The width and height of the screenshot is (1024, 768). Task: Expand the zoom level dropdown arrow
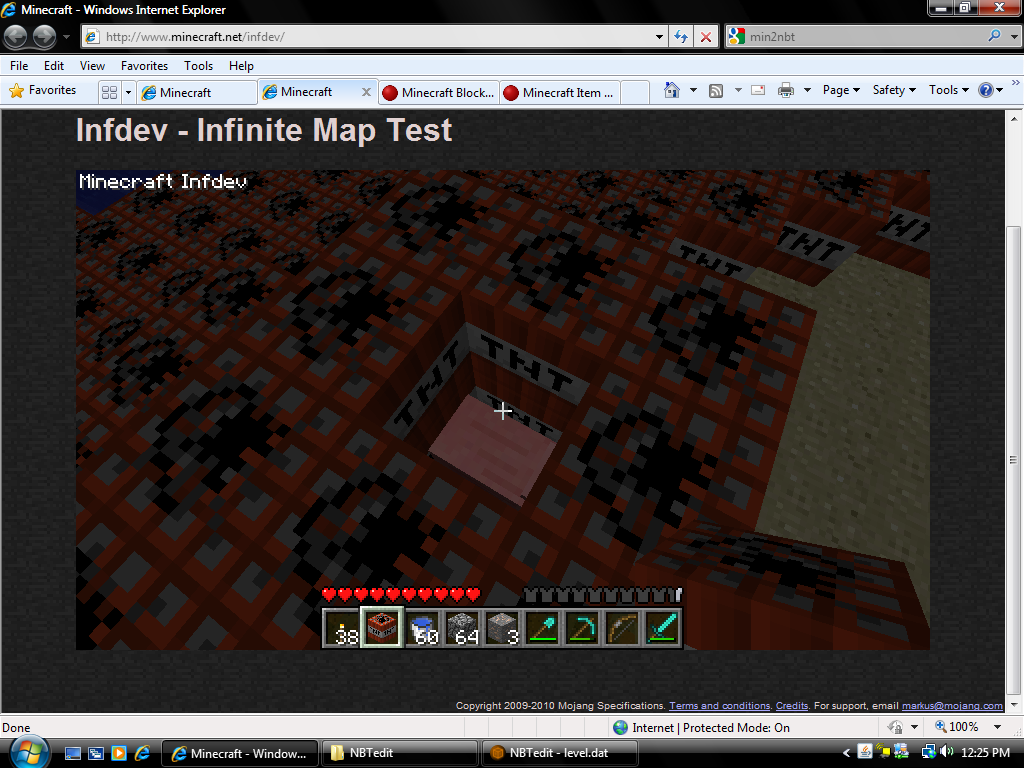pyautogui.click(x=997, y=727)
